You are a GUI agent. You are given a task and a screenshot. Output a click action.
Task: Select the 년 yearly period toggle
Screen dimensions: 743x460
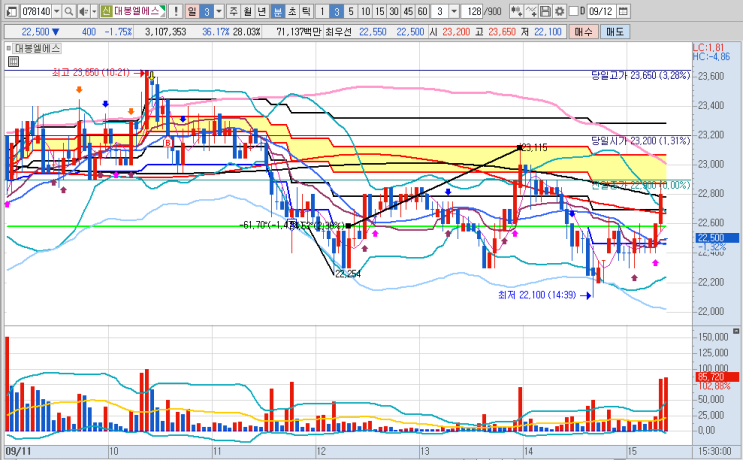pos(262,11)
